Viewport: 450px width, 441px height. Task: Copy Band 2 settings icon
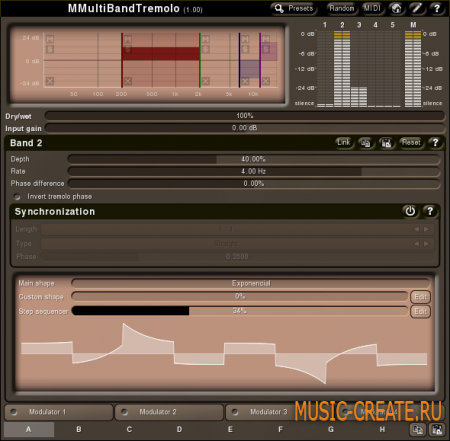pos(366,143)
